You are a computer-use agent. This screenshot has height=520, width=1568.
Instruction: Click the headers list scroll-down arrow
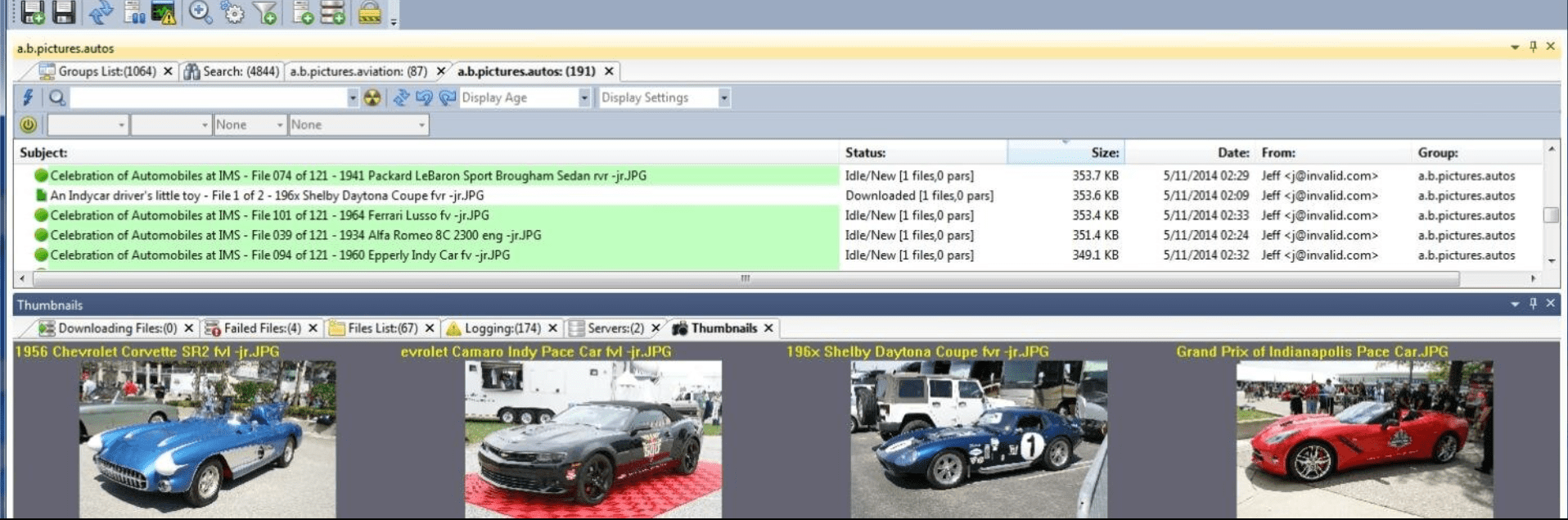(x=1551, y=260)
